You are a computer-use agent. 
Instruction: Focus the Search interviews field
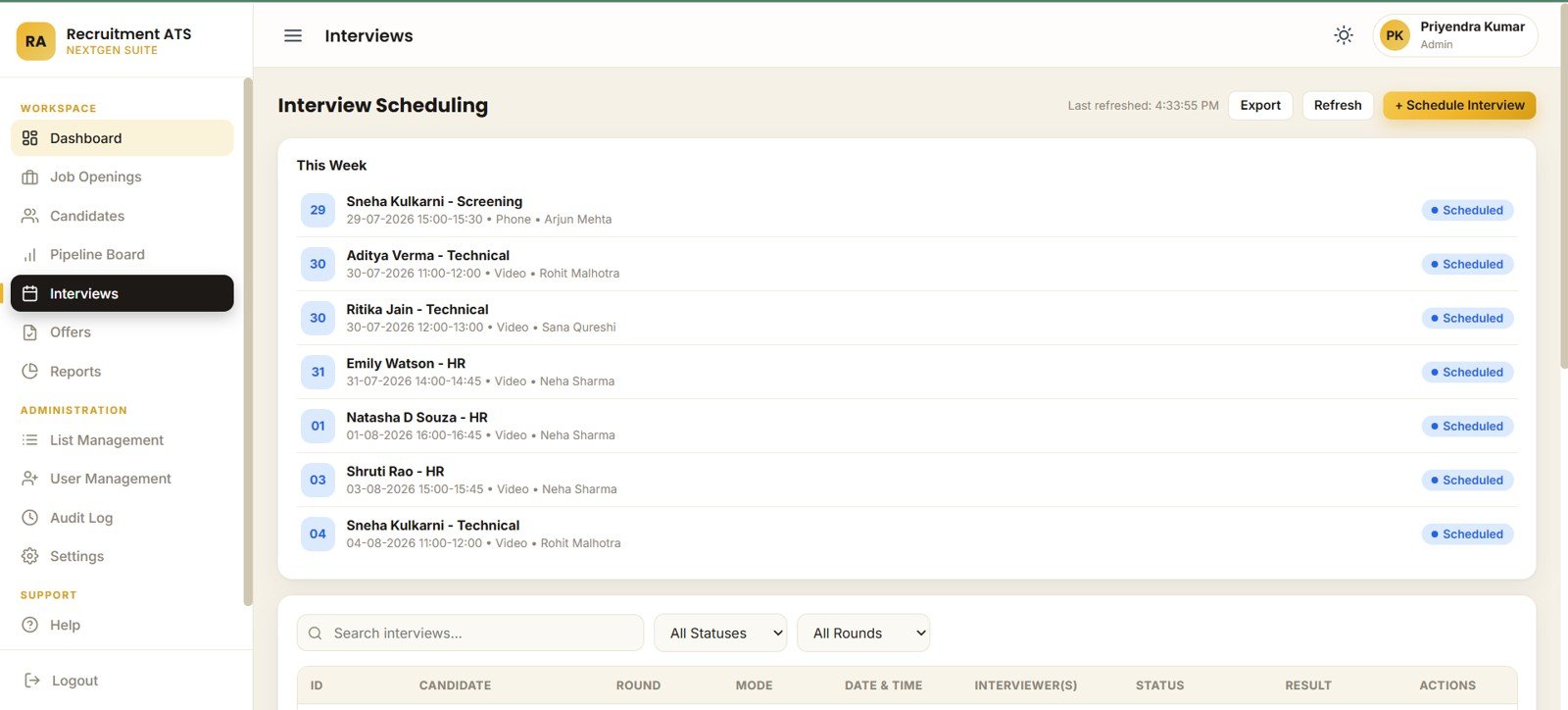click(x=470, y=634)
